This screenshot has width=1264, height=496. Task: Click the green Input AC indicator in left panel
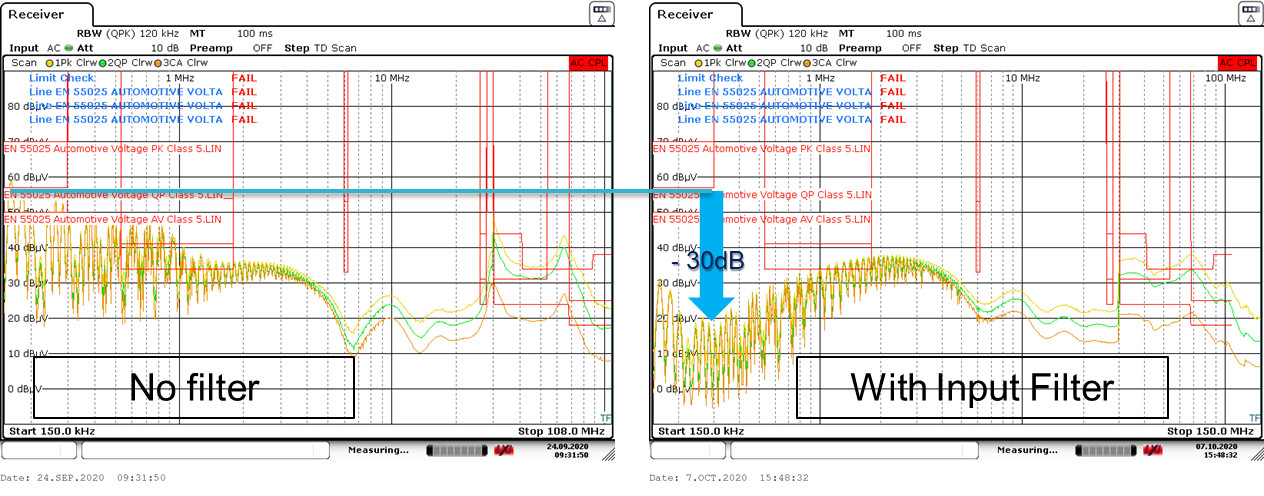click(68, 48)
